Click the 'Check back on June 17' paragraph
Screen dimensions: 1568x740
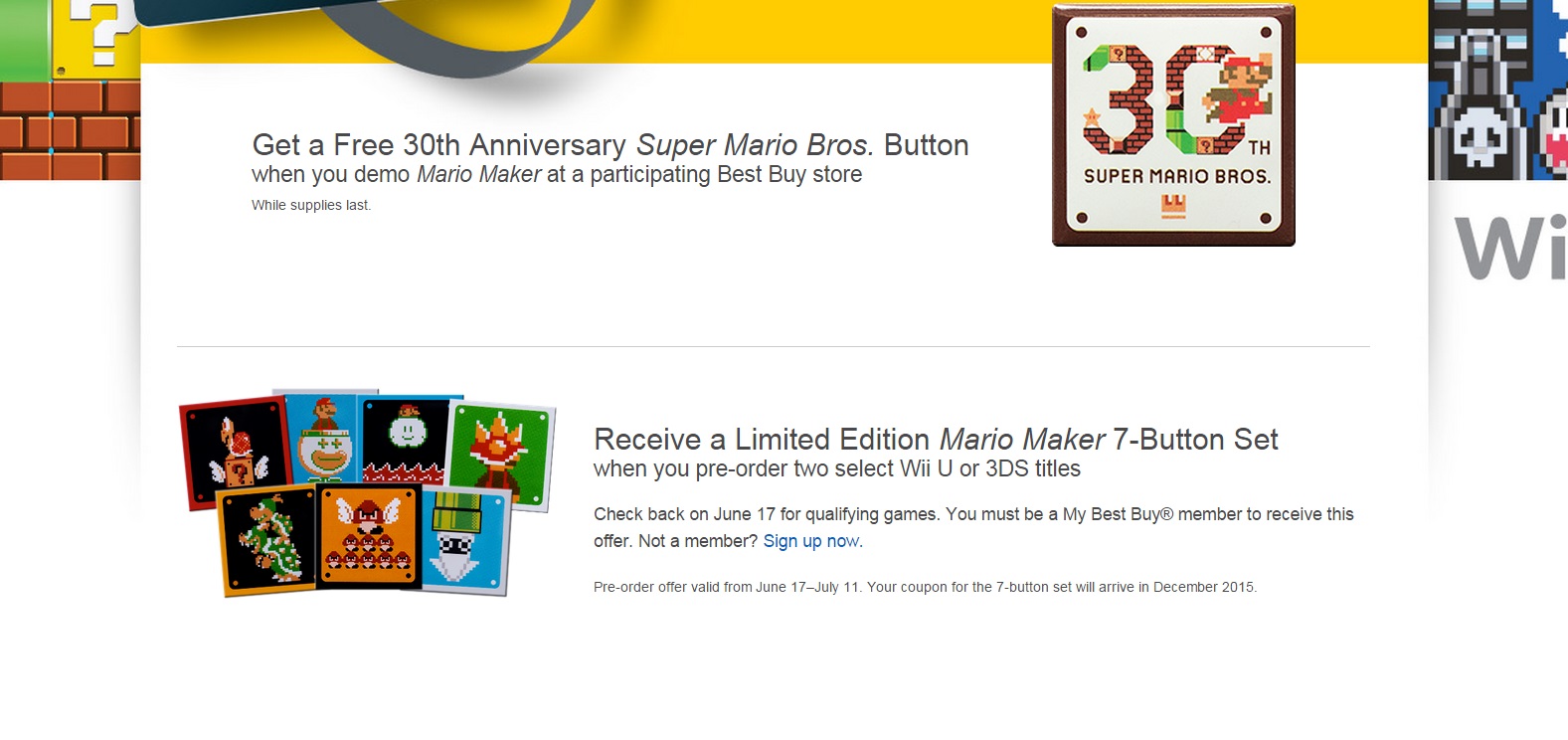point(972,515)
